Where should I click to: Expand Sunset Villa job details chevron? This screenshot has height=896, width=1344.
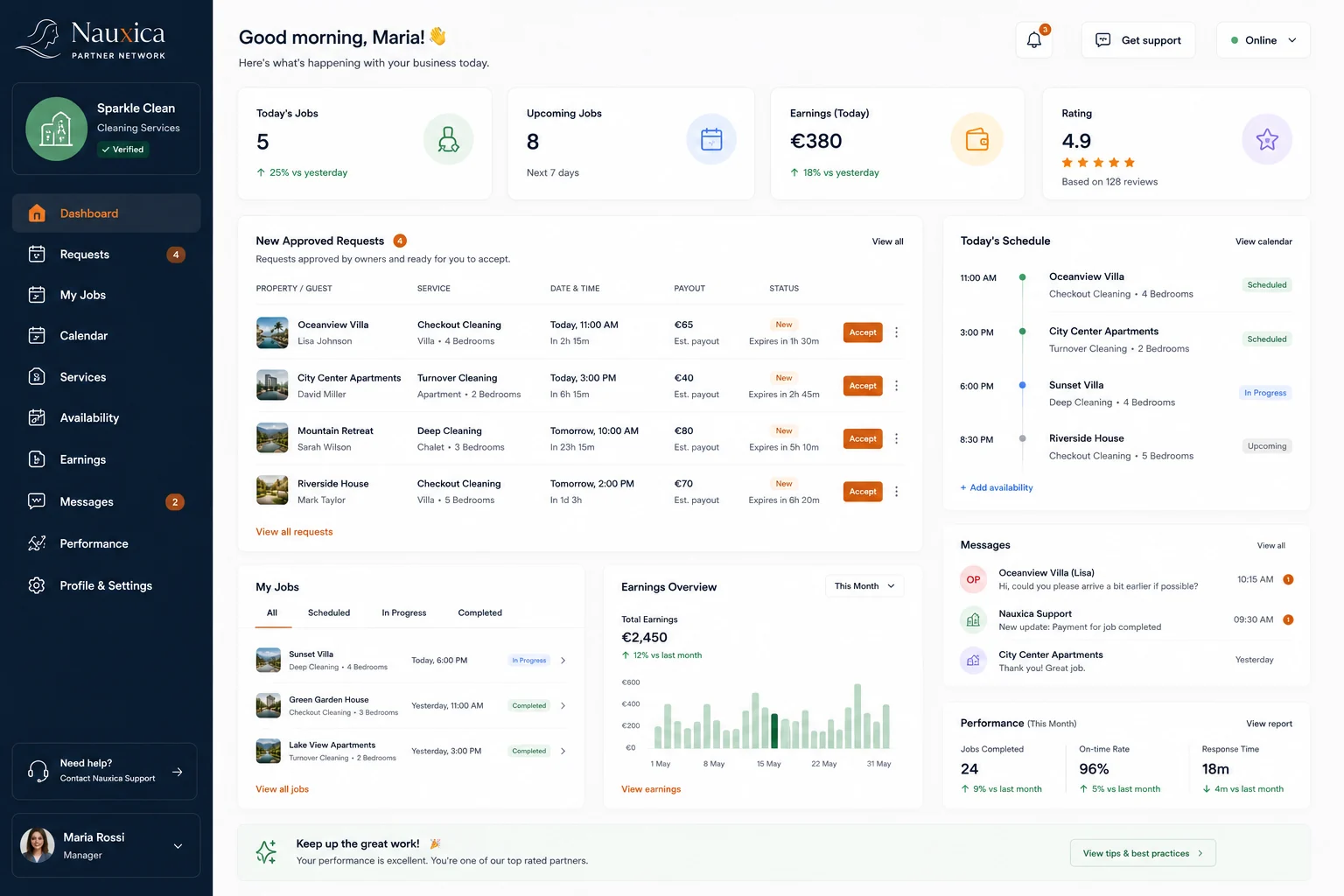[x=563, y=661]
